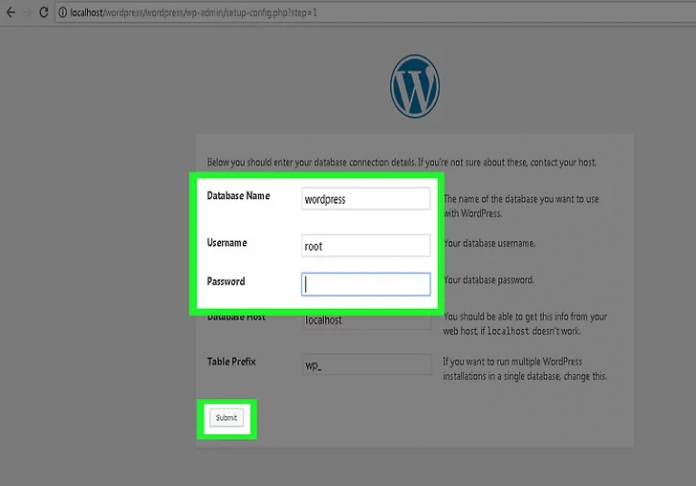
Task: Click the Table Prefix label
Action: [232, 361]
